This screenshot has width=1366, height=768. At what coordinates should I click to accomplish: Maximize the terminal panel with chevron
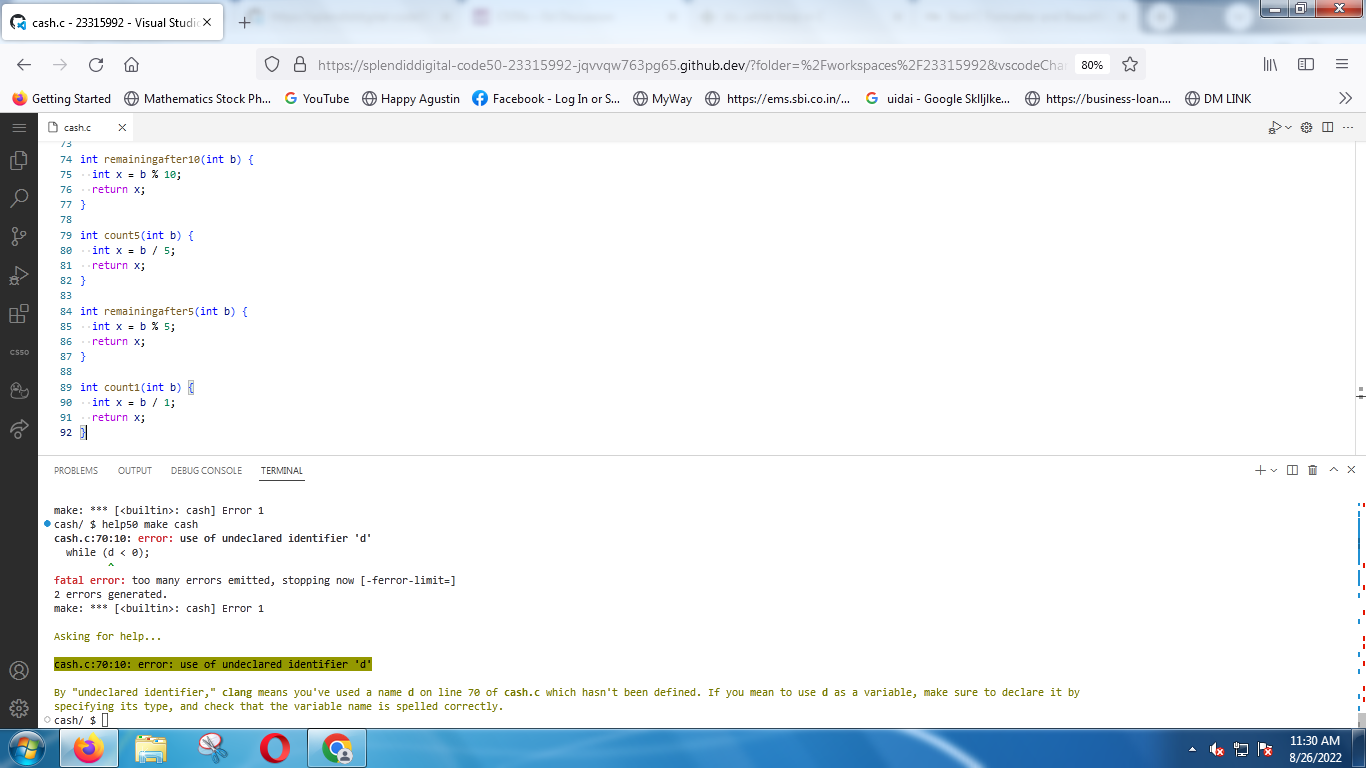pyautogui.click(x=1333, y=470)
